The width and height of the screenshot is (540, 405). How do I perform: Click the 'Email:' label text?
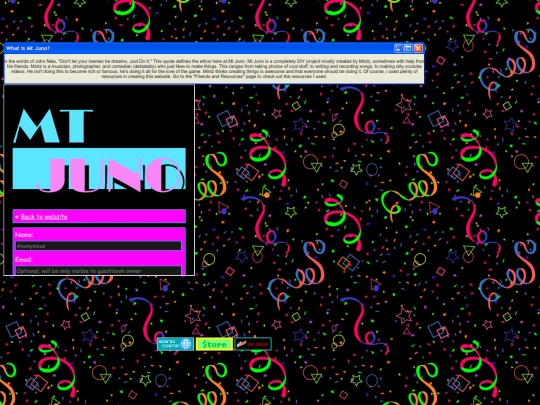click(x=23, y=260)
